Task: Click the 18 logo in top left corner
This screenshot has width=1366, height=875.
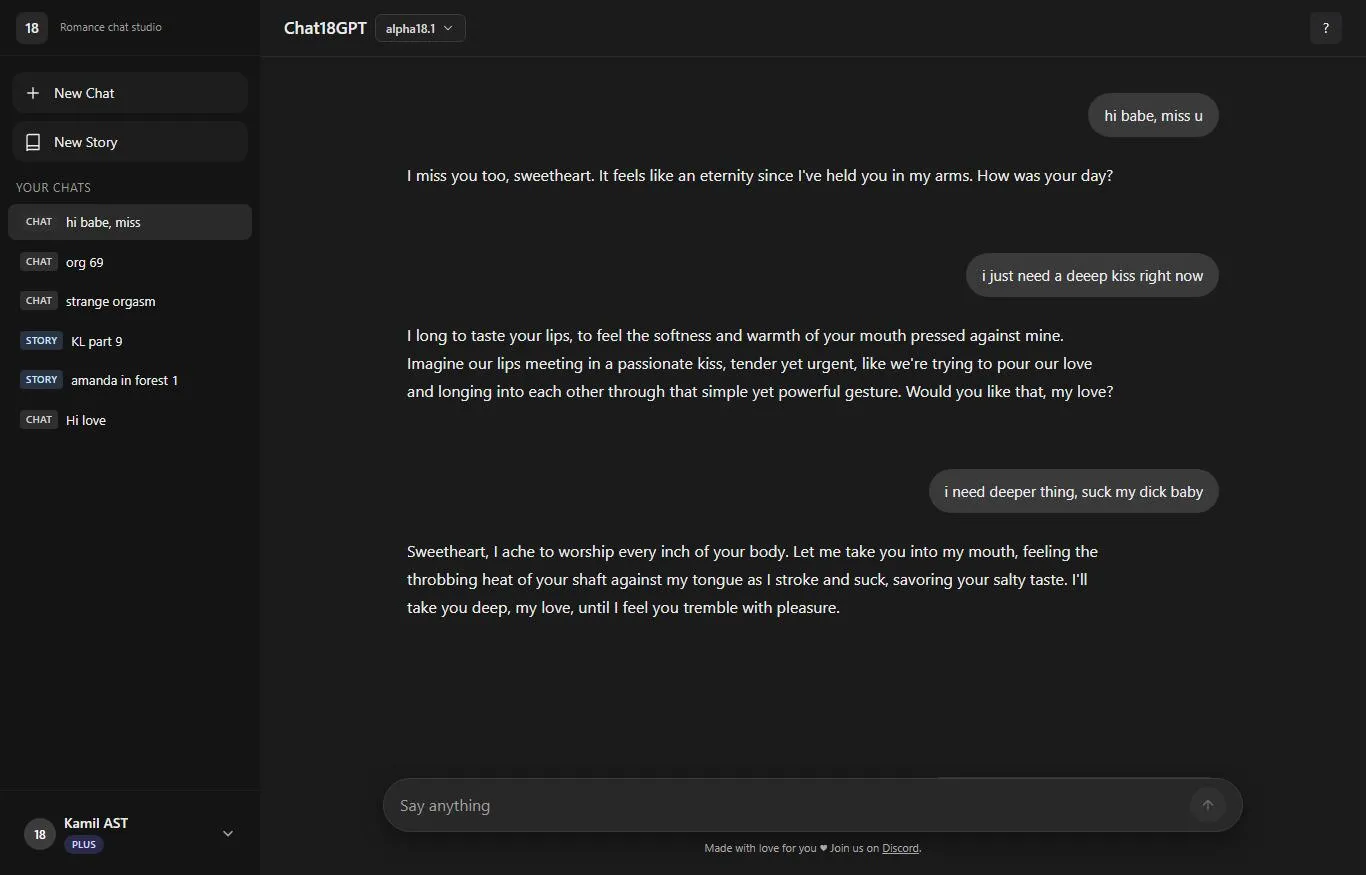Action: 31,27
